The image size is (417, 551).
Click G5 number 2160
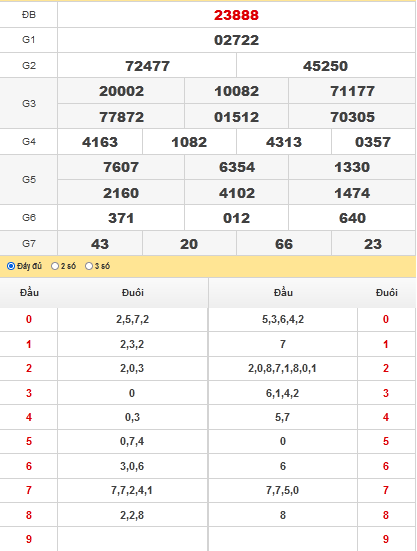point(121,193)
